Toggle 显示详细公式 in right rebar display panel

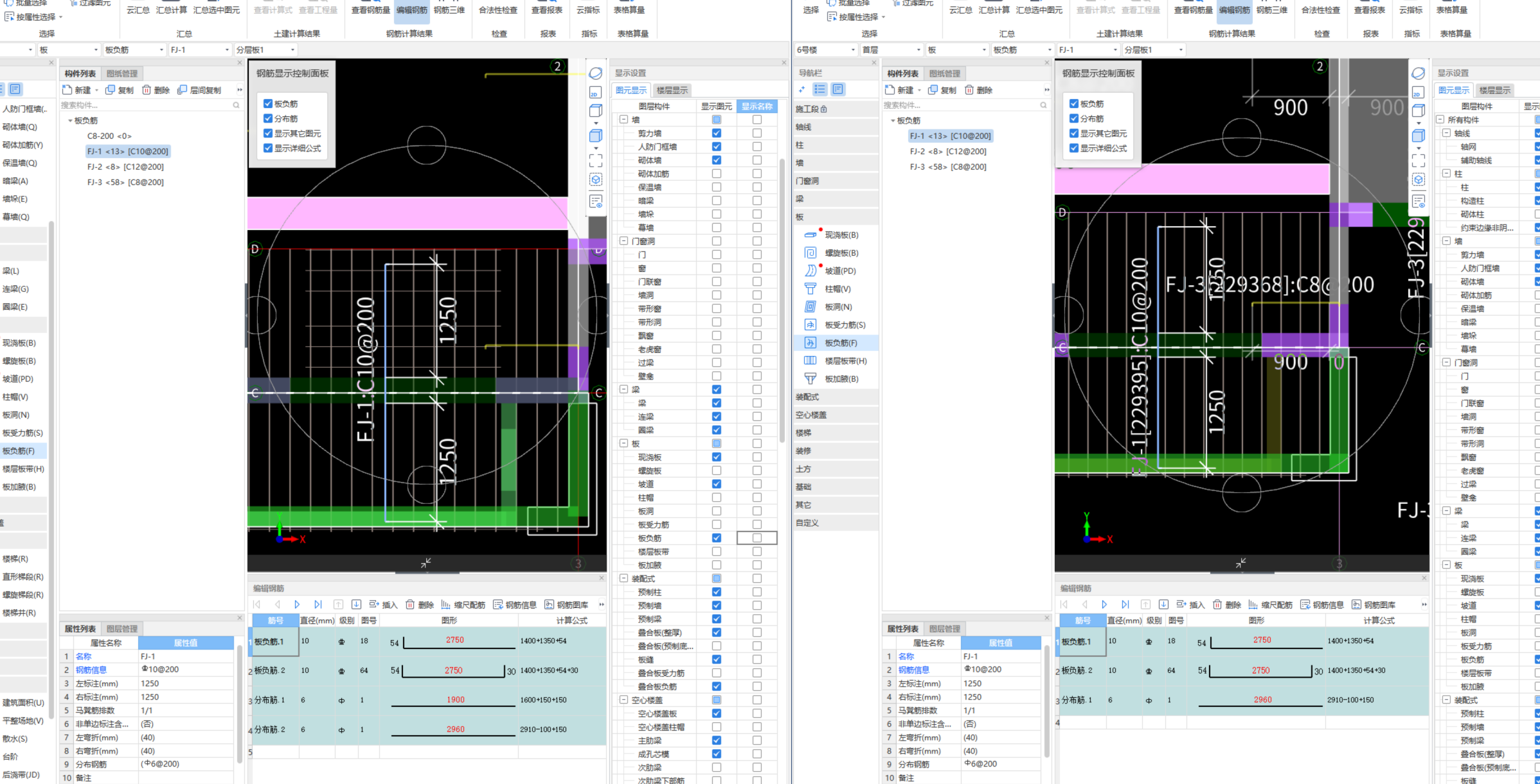click(x=1074, y=148)
